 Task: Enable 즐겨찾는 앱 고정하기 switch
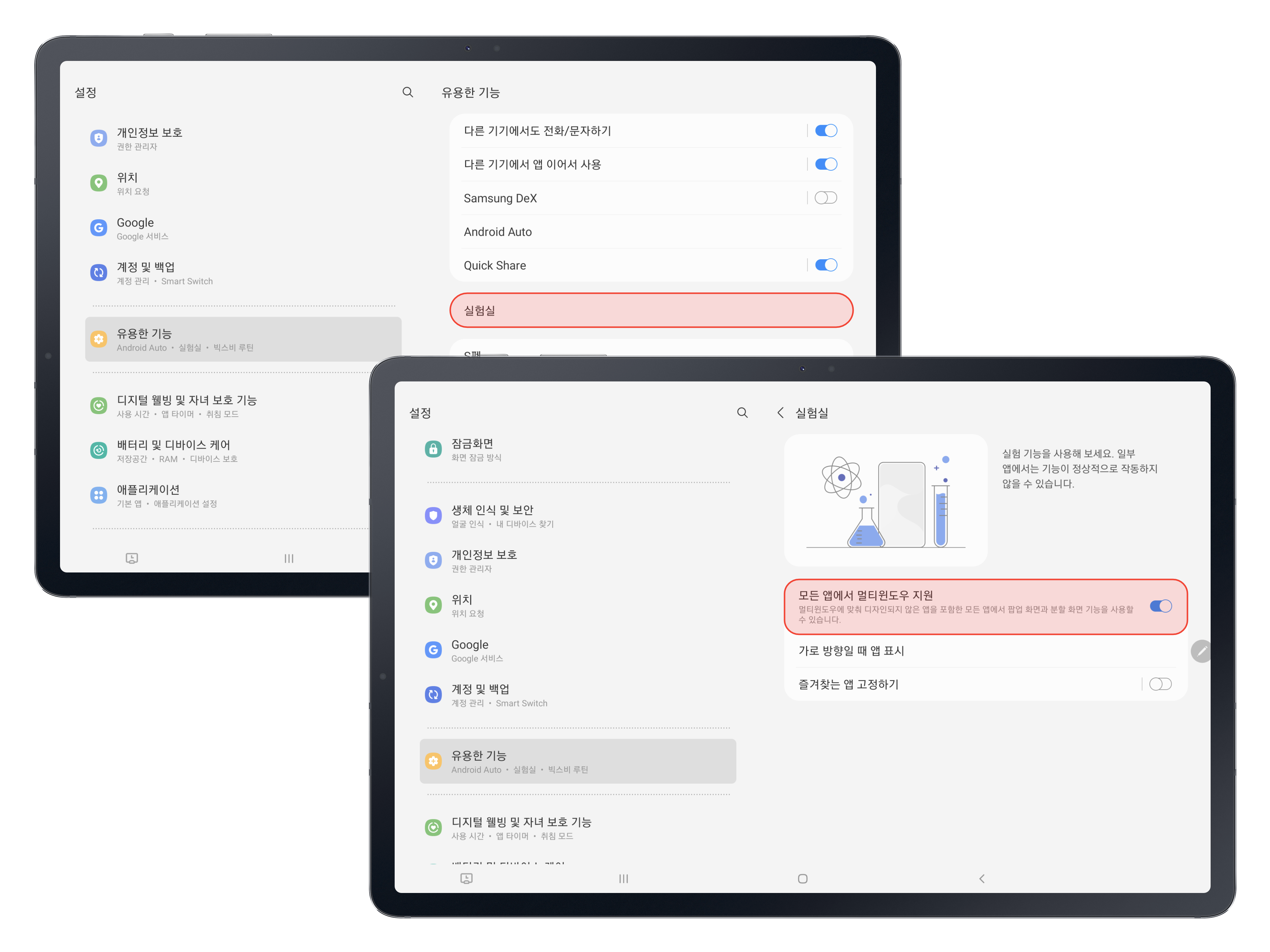(x=1160, y=684)
